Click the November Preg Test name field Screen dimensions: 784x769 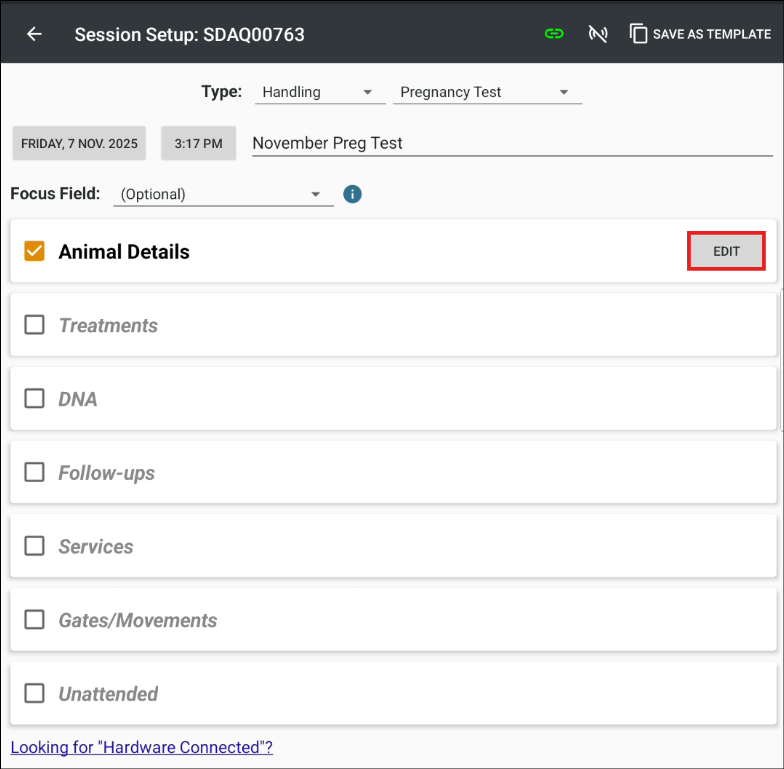(x=512, y=143)
